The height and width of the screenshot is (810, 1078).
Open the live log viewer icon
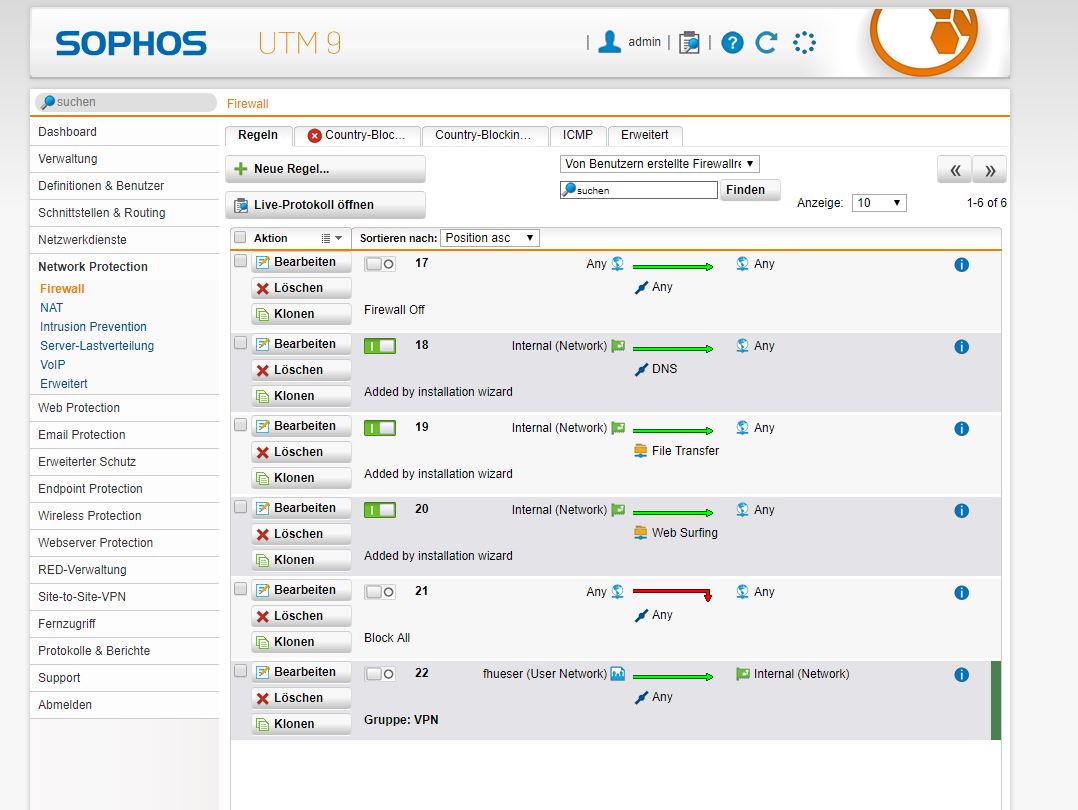point(689,42)
